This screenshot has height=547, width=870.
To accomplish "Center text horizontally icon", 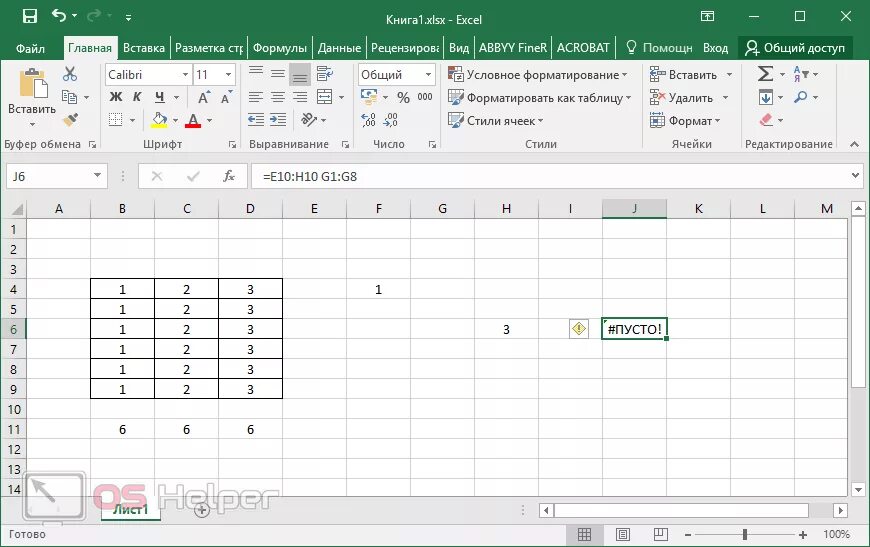I will [x=278, y=97].
